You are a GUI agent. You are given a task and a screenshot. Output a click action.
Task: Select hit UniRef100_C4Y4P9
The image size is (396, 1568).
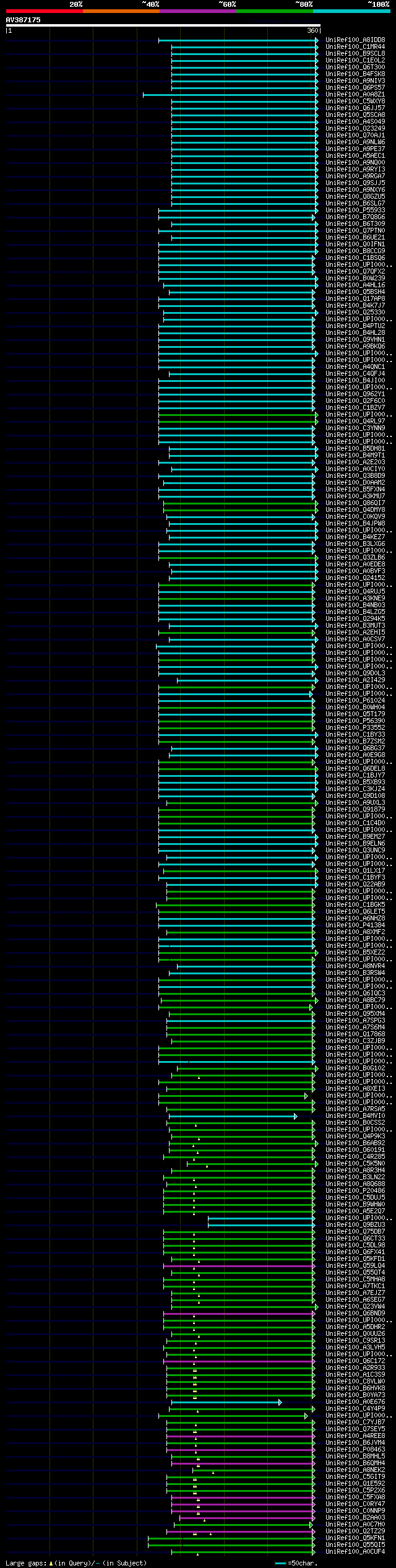click(x=355, y=1409)
